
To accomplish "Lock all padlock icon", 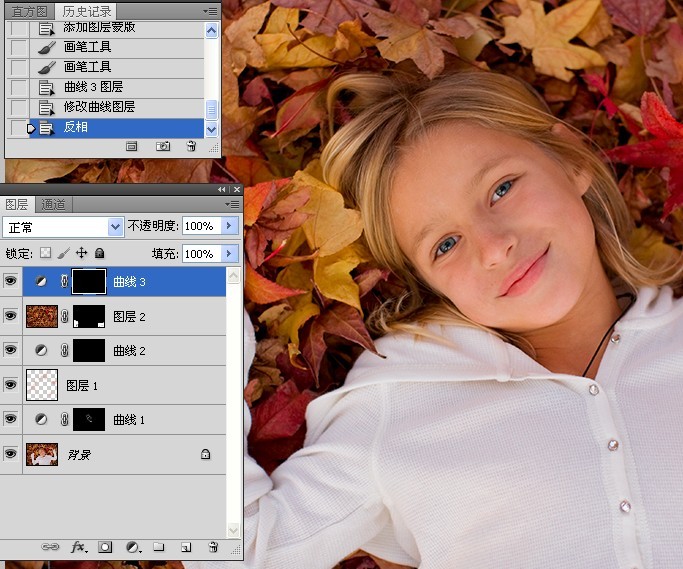I will click(99, 253).
